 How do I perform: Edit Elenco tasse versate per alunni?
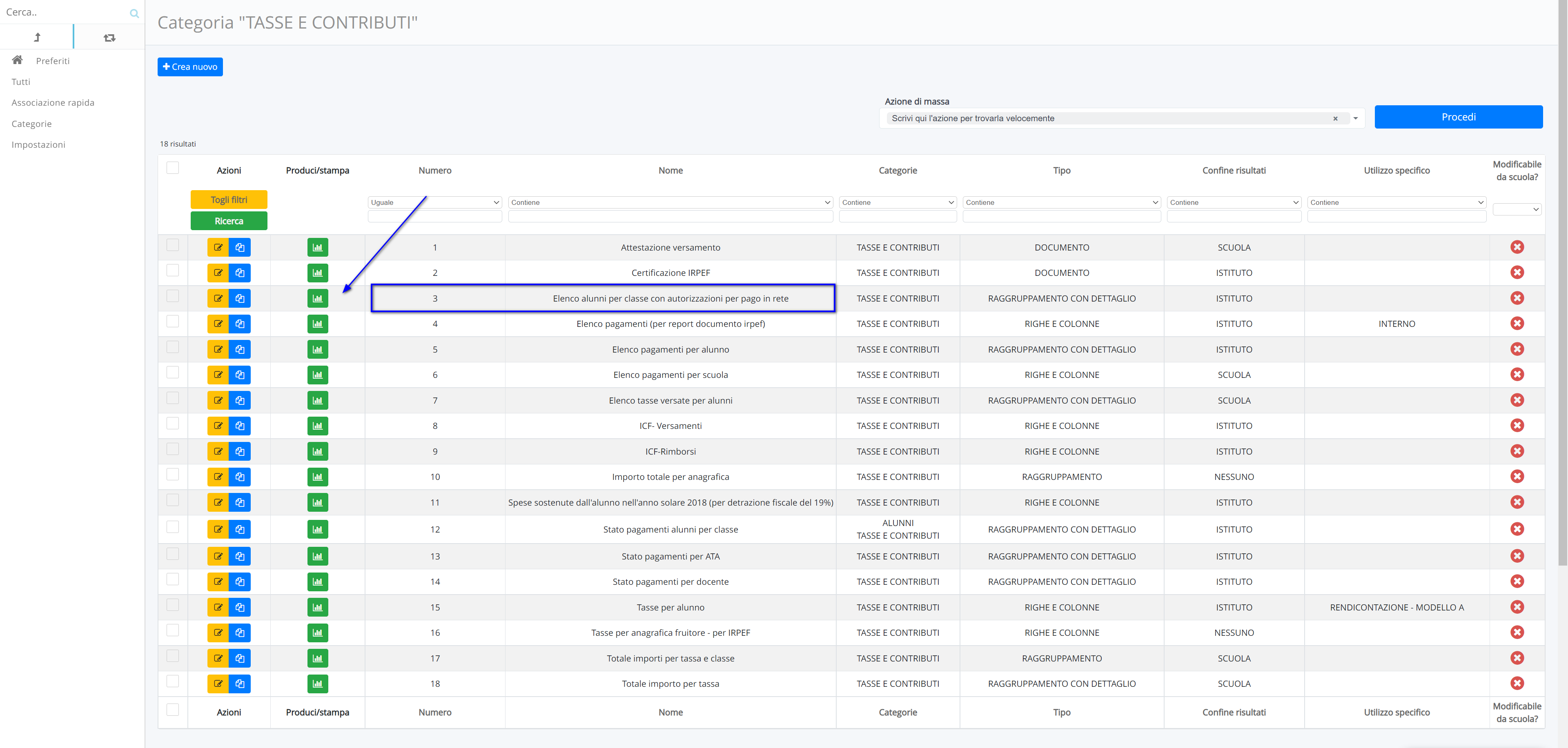click(x=218, y=401)
